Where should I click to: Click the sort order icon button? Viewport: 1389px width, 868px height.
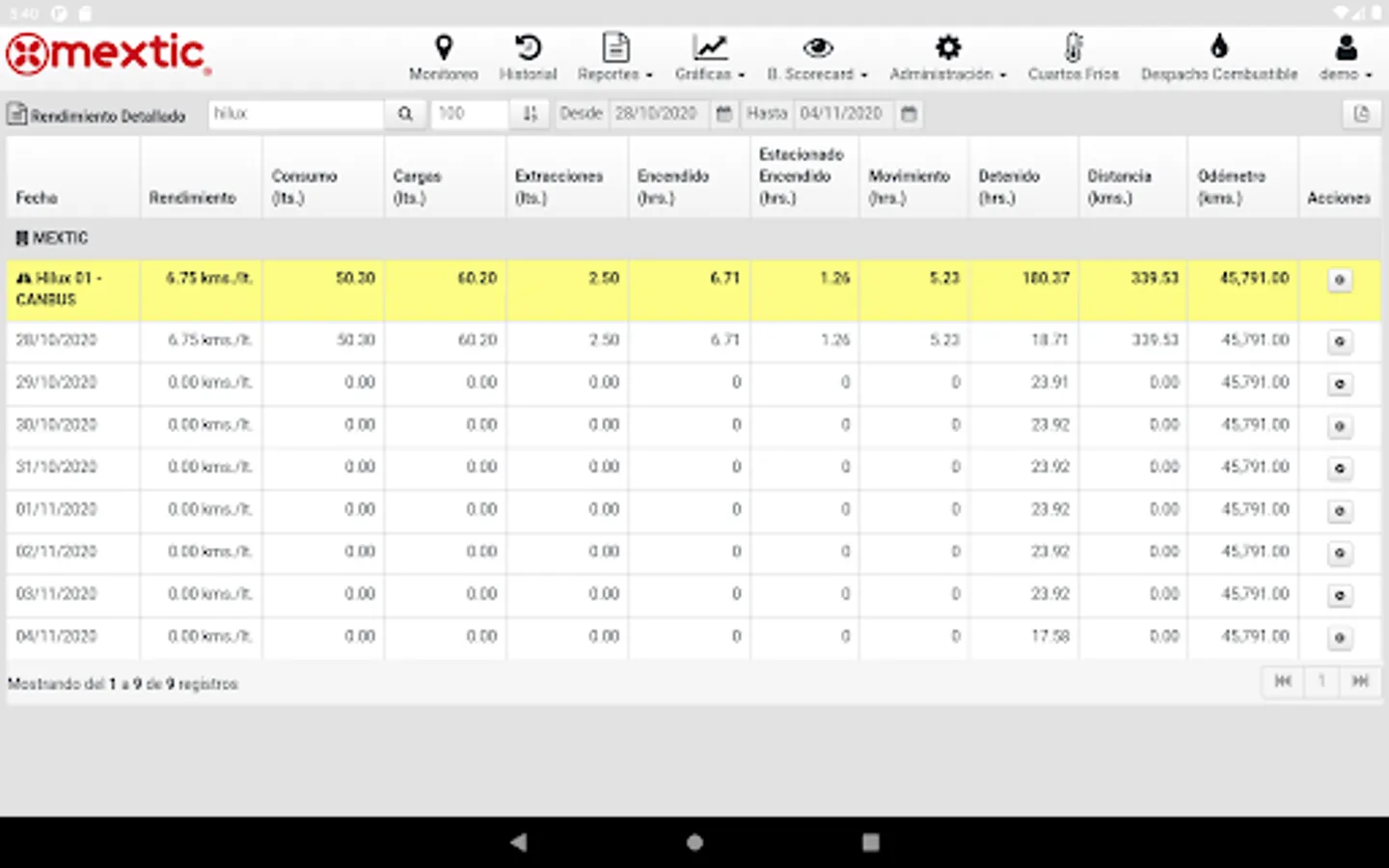(530, 114)
